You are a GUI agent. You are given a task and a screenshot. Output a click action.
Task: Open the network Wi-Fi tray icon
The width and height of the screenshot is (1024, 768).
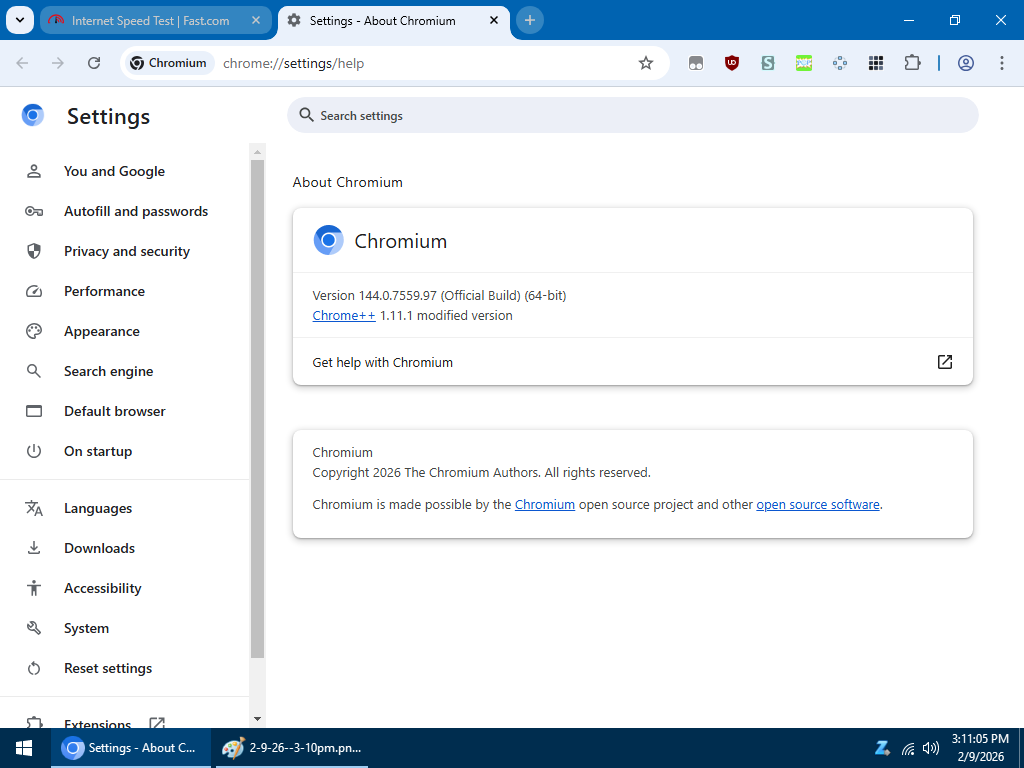908,748
